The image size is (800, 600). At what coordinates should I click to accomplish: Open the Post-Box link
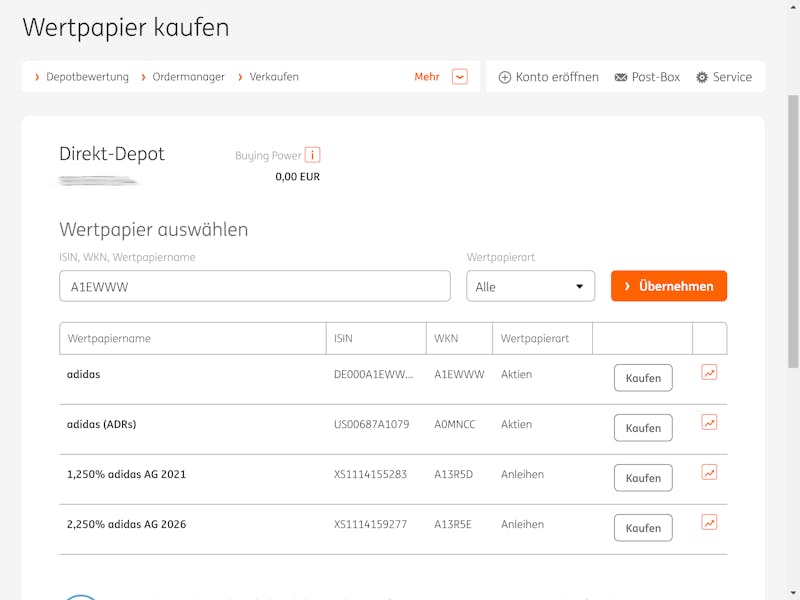(656, 77)
